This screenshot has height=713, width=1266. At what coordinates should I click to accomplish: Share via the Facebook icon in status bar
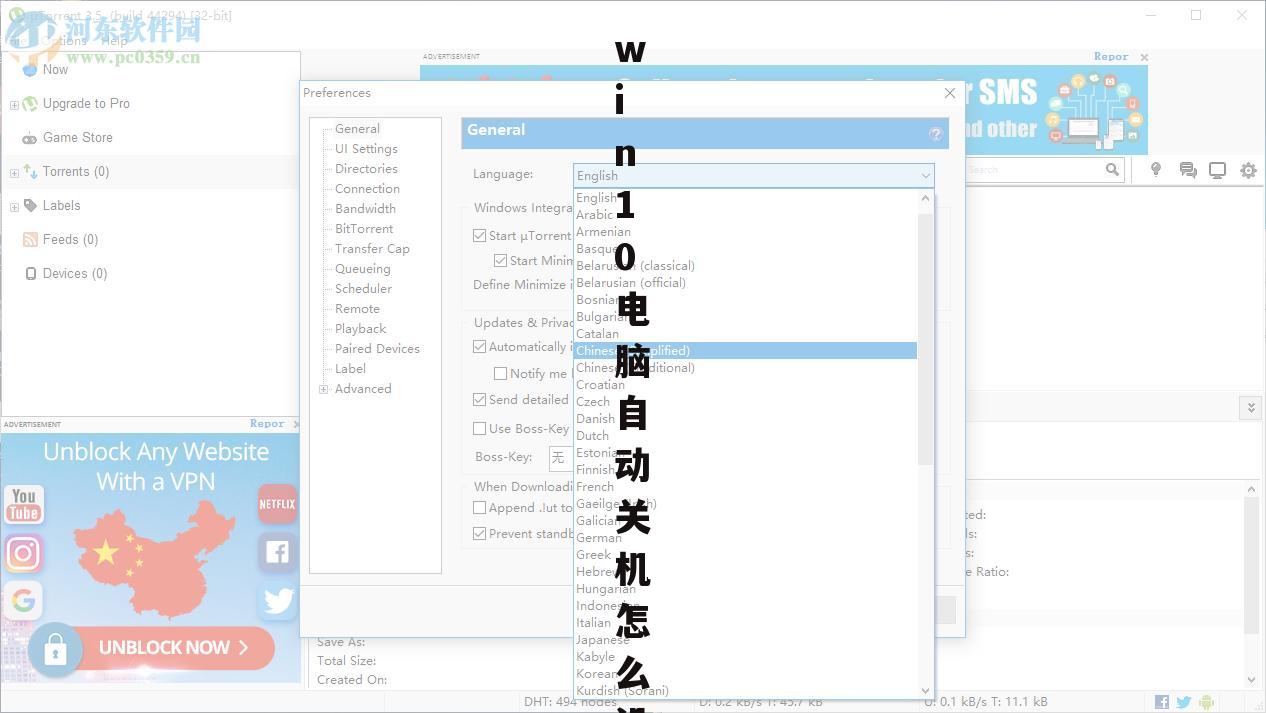click(1161, 702)
